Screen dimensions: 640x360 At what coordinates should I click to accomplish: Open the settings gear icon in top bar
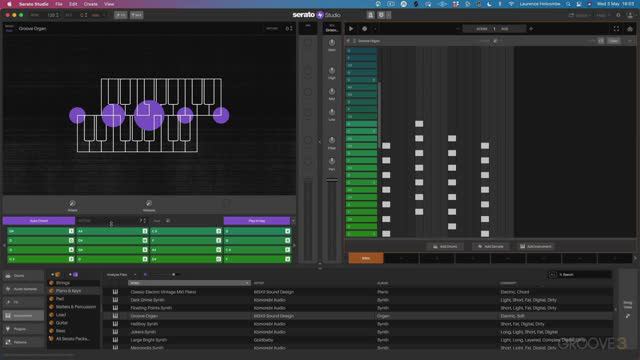coord(618,15)
